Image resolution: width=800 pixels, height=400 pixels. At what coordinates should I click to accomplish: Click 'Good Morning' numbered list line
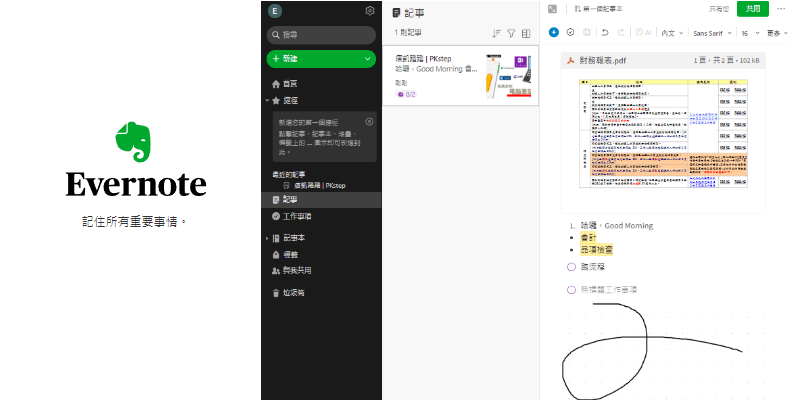616,226
